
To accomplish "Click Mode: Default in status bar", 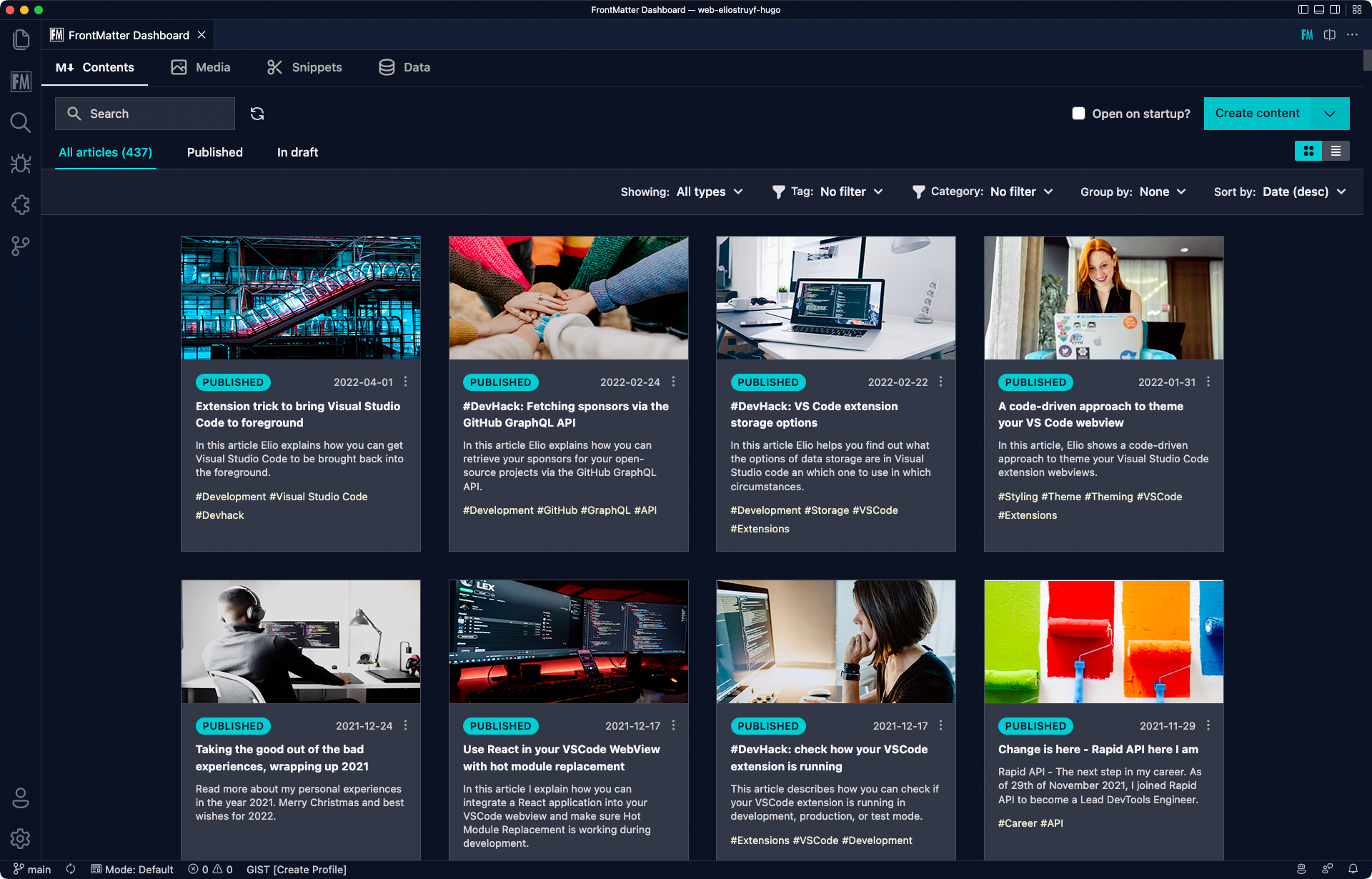I will [x=132, y=869].
